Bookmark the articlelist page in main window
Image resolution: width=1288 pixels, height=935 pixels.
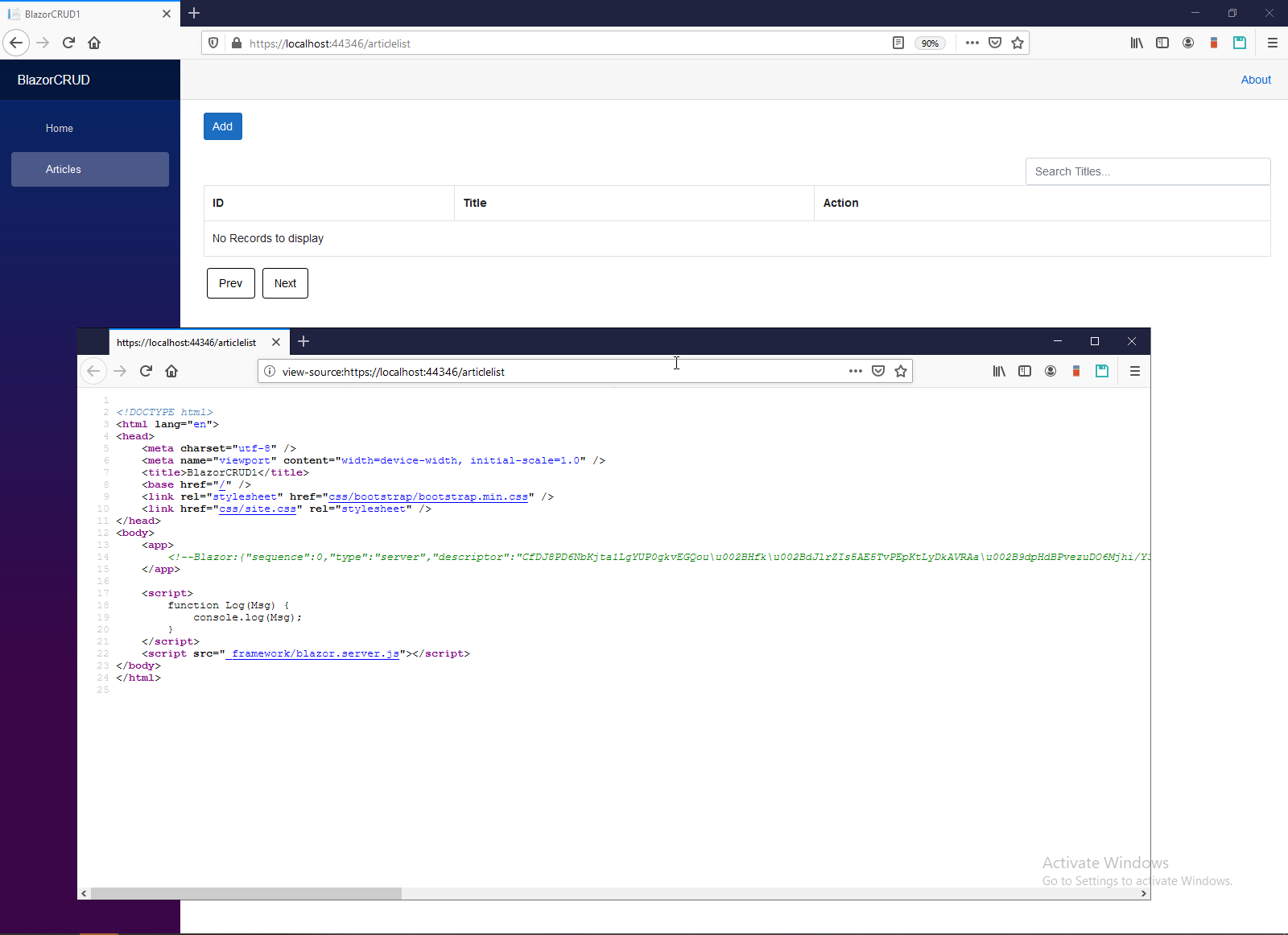(x=1018, y=43)
